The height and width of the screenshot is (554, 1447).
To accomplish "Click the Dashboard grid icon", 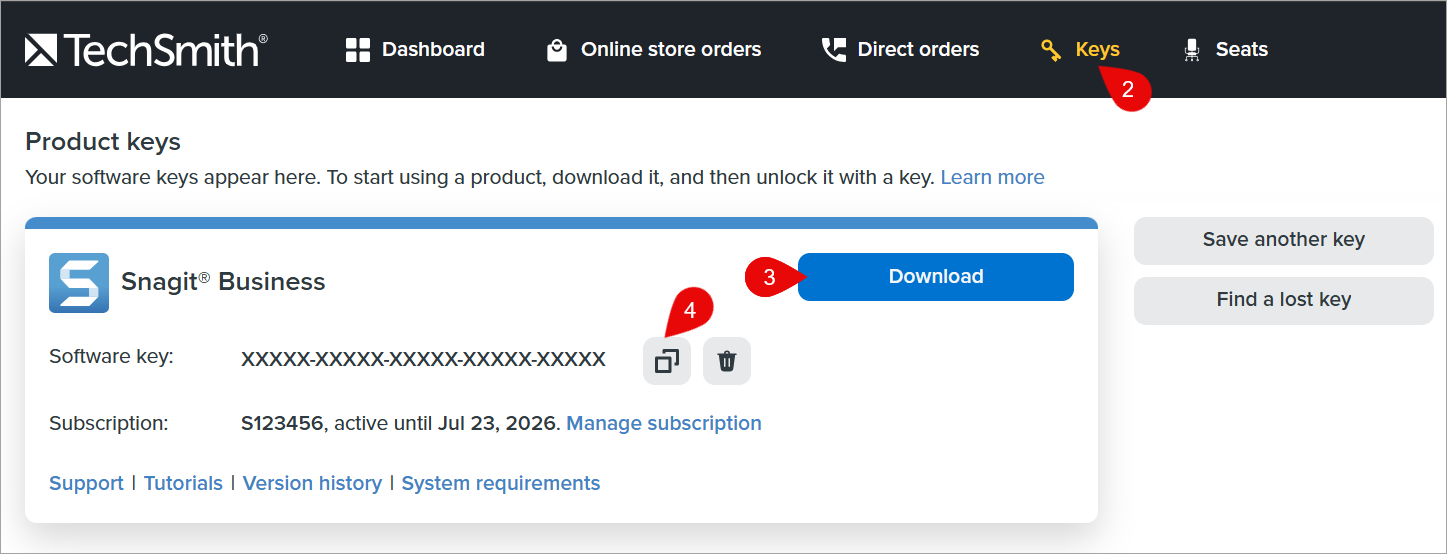I will [357, 50].
